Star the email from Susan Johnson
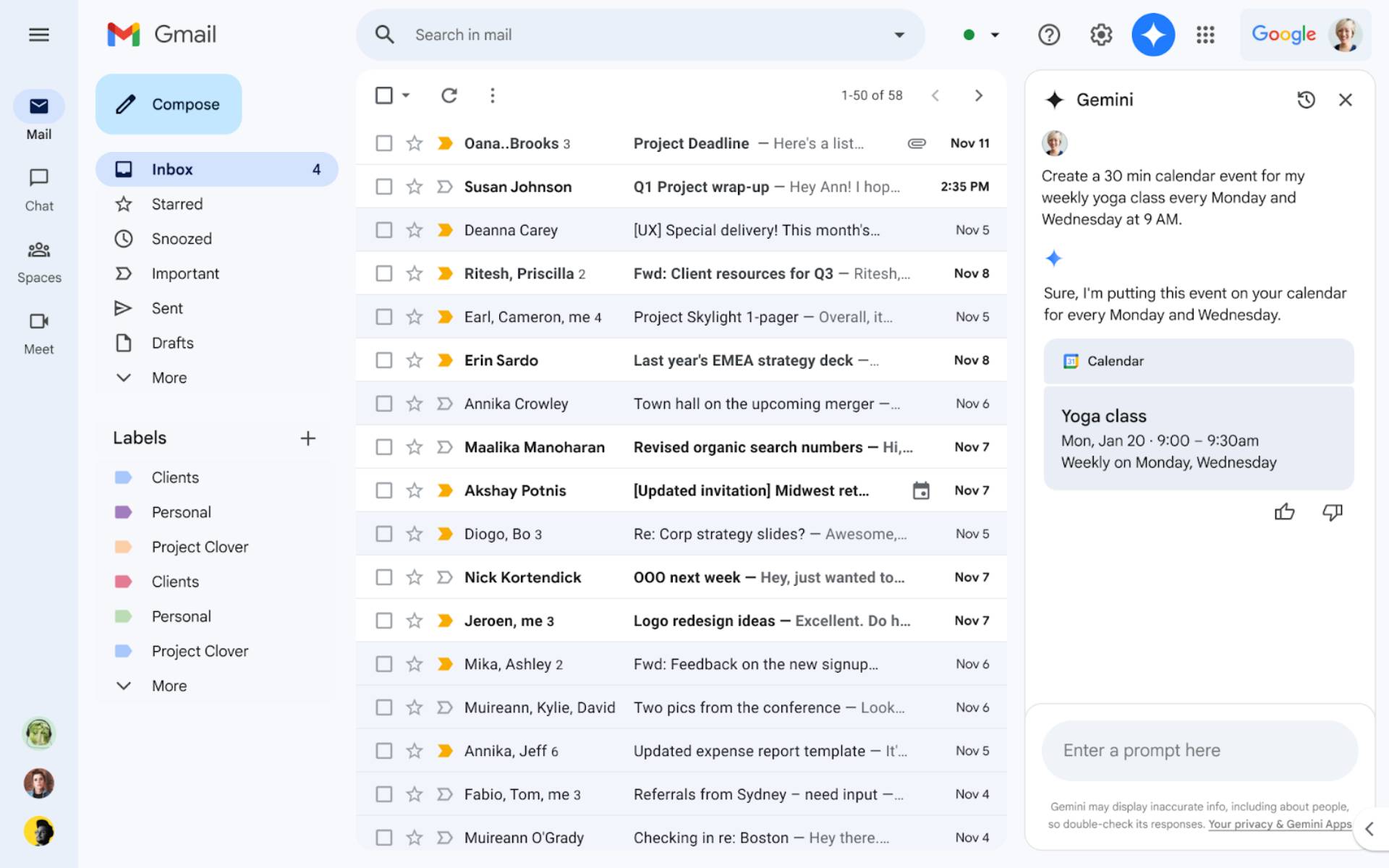This screenshot has width=1389, height=868. click(x=414, y=186)
